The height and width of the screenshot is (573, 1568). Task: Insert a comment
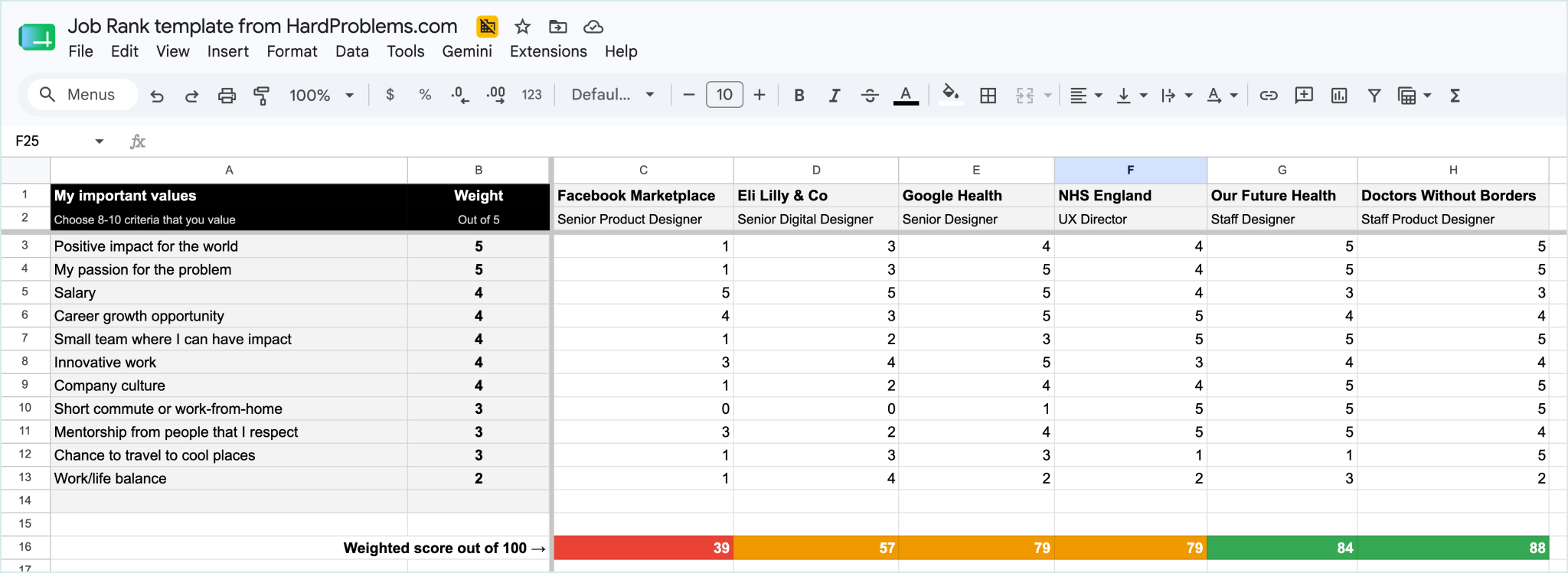click(x=1304, y=96)
